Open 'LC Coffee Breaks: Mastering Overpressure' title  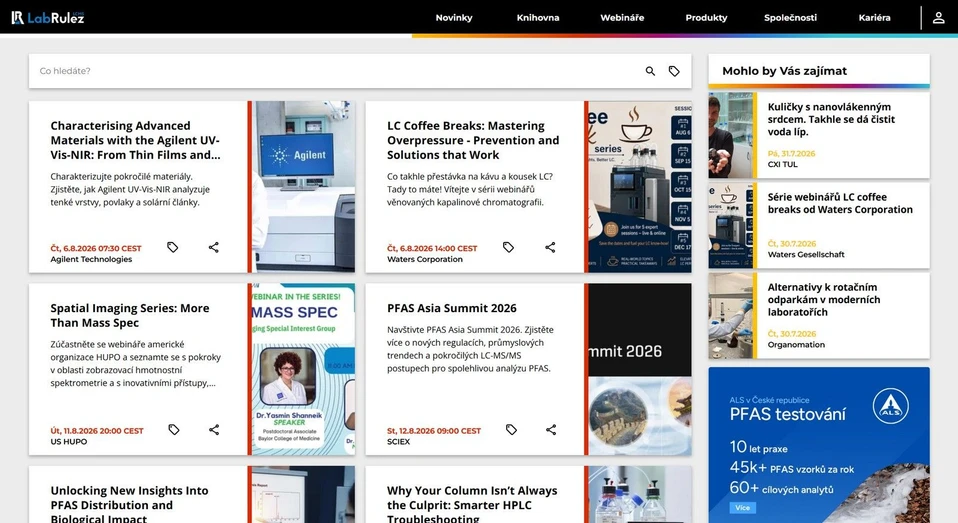pyautogui.click(x=473, y=141)
